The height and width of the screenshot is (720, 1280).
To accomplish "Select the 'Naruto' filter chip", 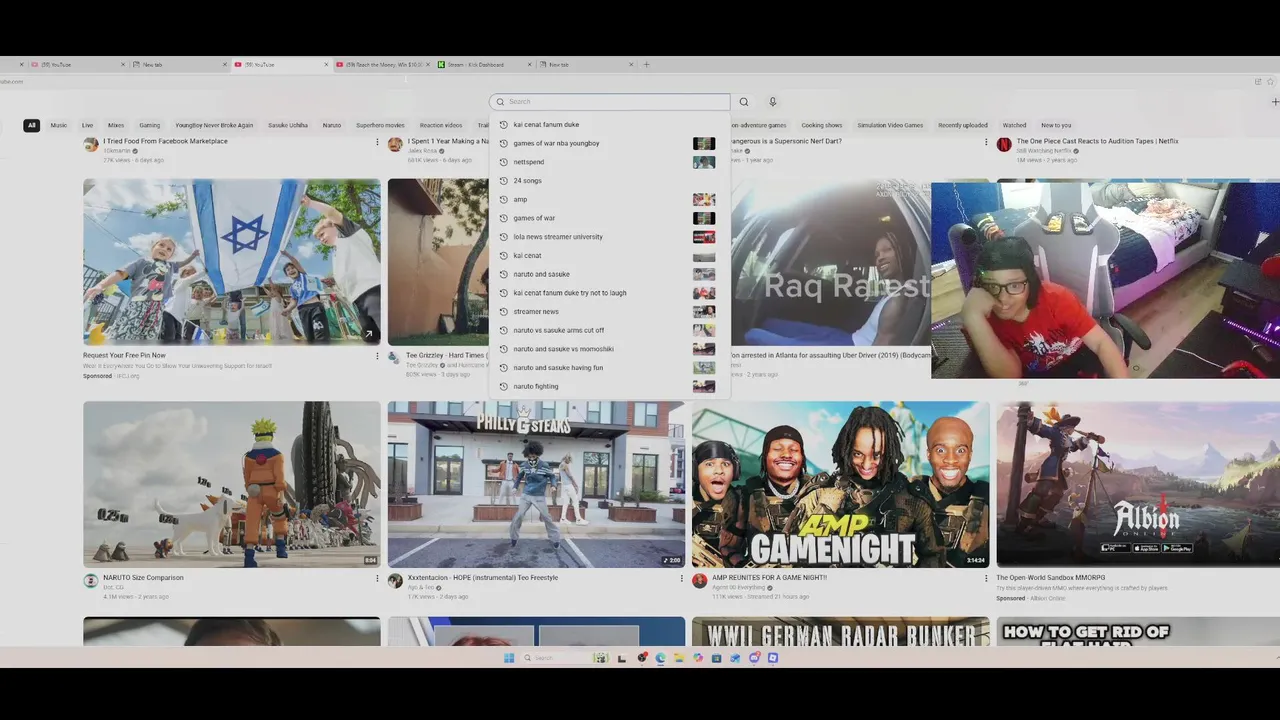I will pos(332,125).
